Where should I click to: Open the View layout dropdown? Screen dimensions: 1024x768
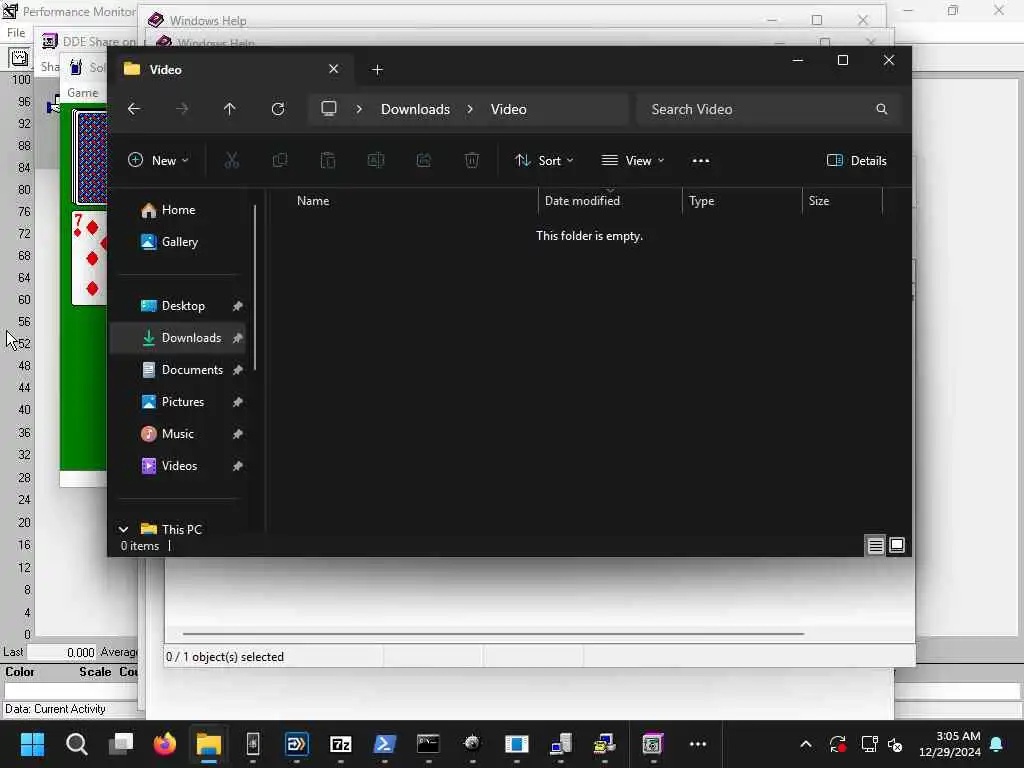coord(633,161)
